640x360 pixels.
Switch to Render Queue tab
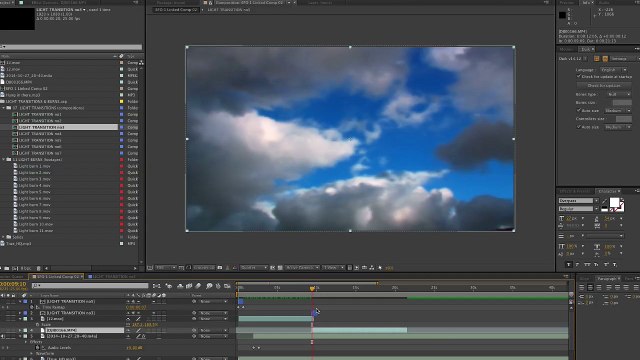point(12,277)
